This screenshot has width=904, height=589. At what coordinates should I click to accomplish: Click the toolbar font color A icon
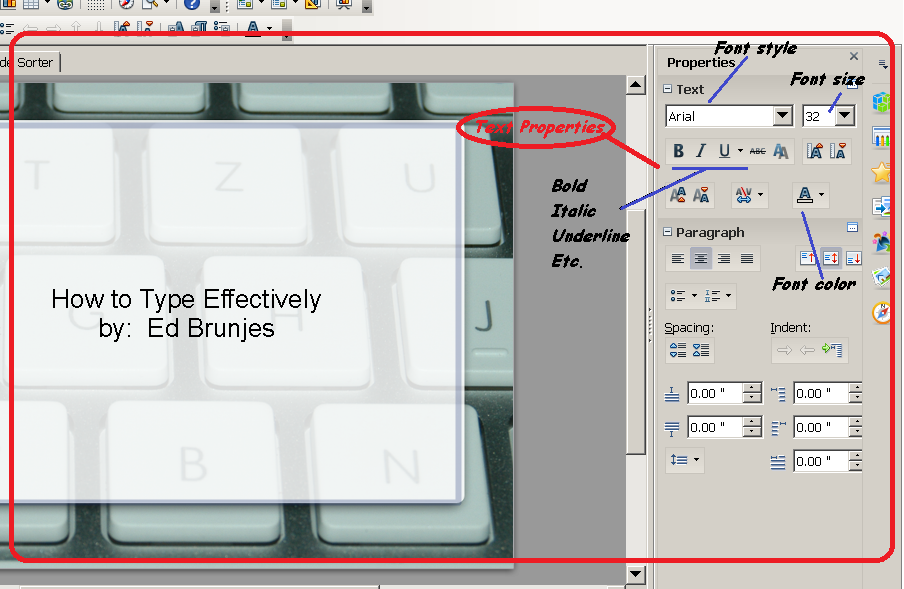tap(253, 28)
